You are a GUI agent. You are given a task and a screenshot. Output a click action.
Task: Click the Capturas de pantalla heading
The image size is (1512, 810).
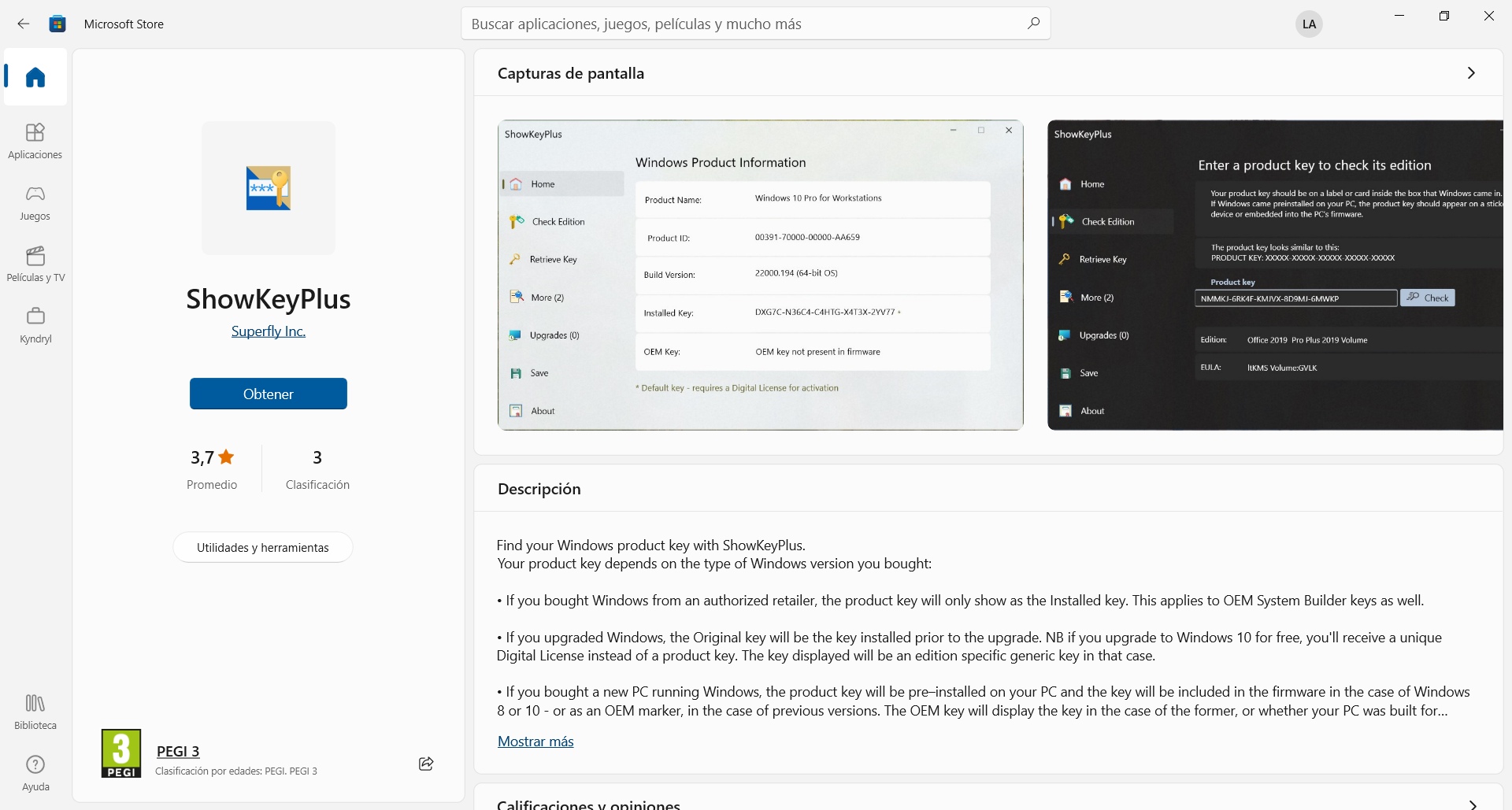(x=571, y=73)
